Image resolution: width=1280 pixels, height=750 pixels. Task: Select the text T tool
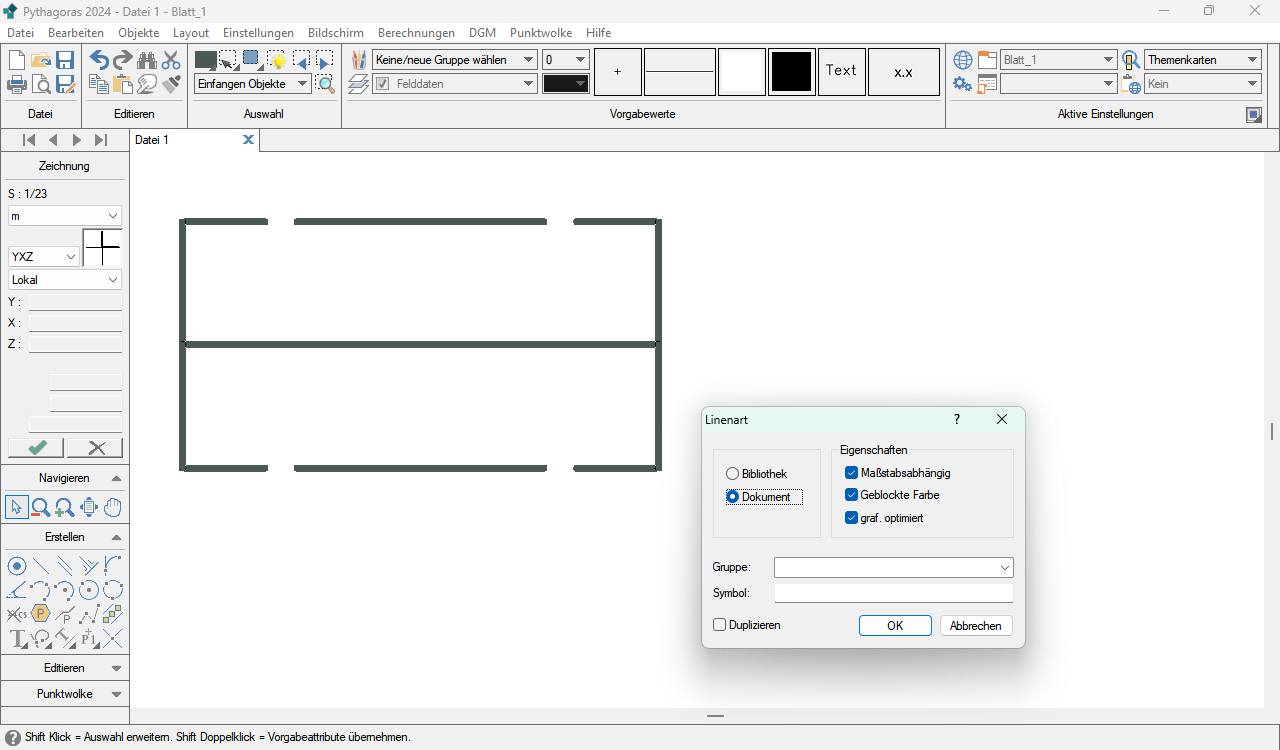[x=17, y=638]
